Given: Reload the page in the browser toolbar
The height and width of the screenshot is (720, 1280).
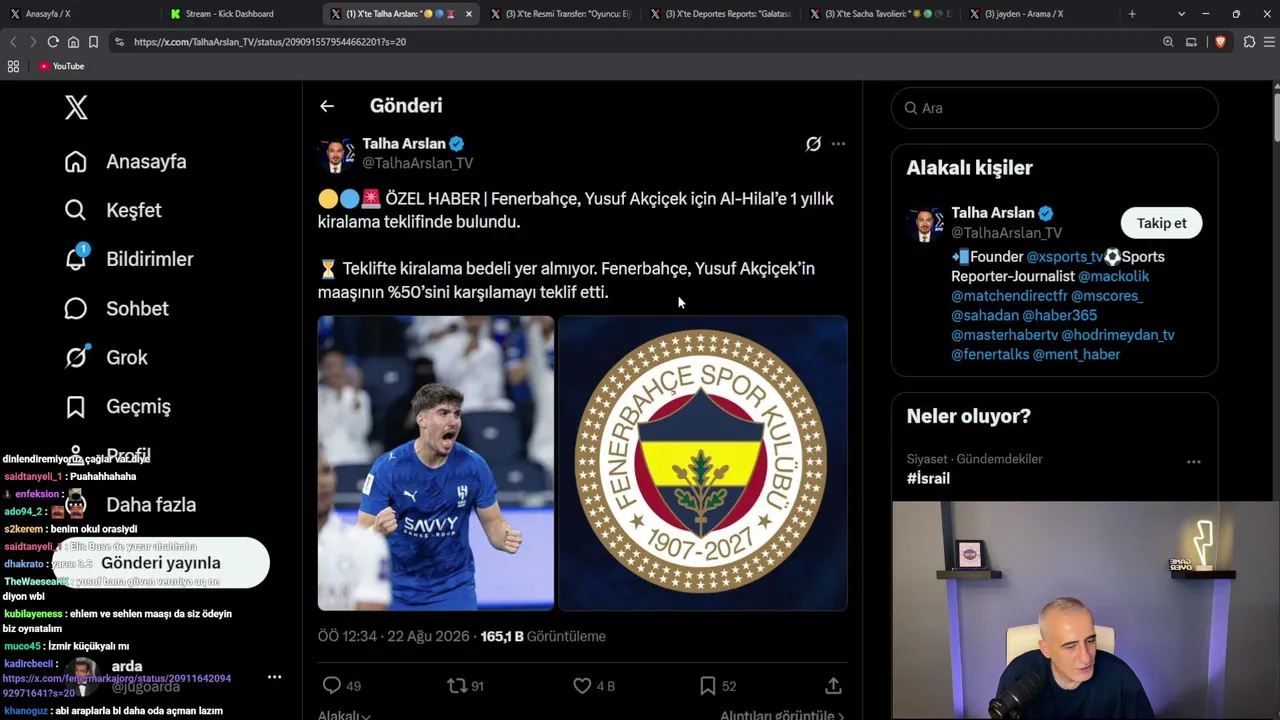Looking at the screenshot, I should pyautogui.click(x=53, y=42).
